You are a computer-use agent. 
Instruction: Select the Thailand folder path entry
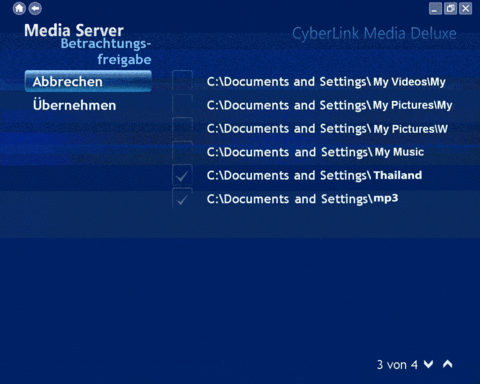coord(314,176)
